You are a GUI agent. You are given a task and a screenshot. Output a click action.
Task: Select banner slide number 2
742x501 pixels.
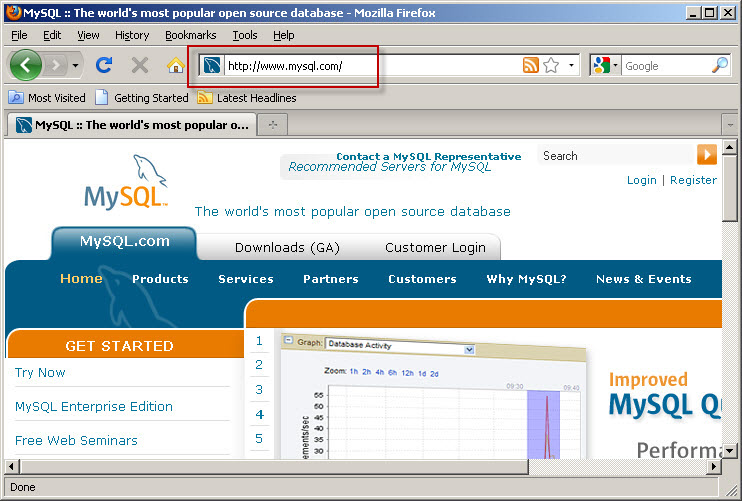[259, 365]
